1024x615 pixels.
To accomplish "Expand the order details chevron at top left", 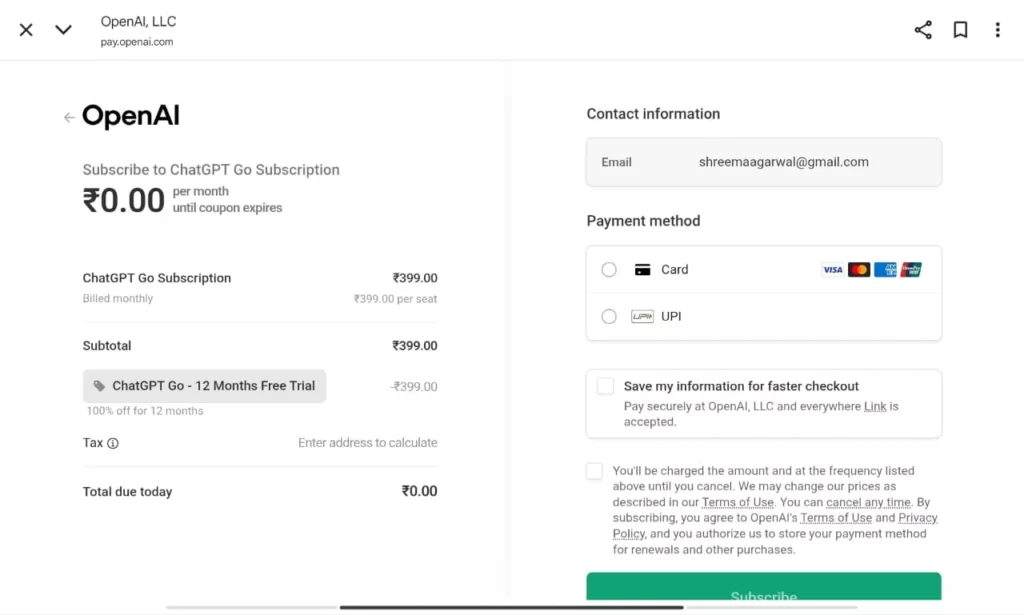I will pyautogui.click(x=63, y=29).
